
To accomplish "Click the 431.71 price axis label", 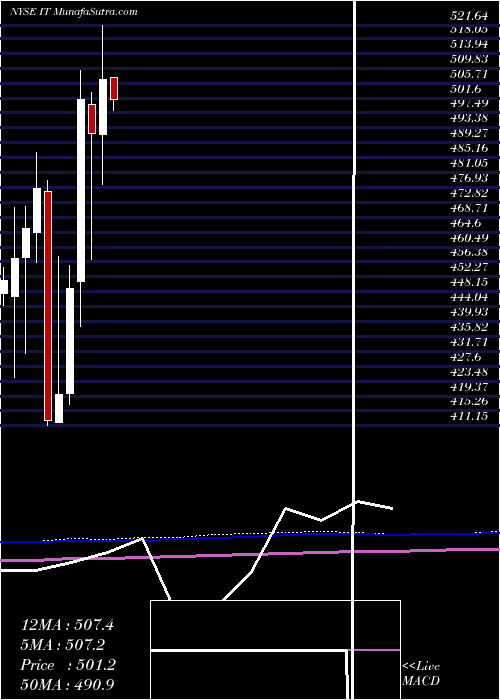I will [x=469, y=342].
